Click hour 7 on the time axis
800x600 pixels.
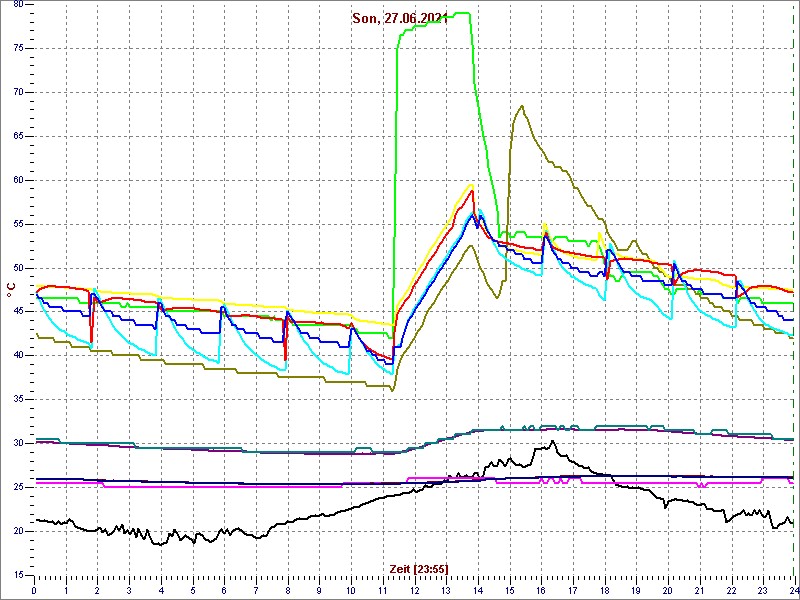click(x=256, y=590)
